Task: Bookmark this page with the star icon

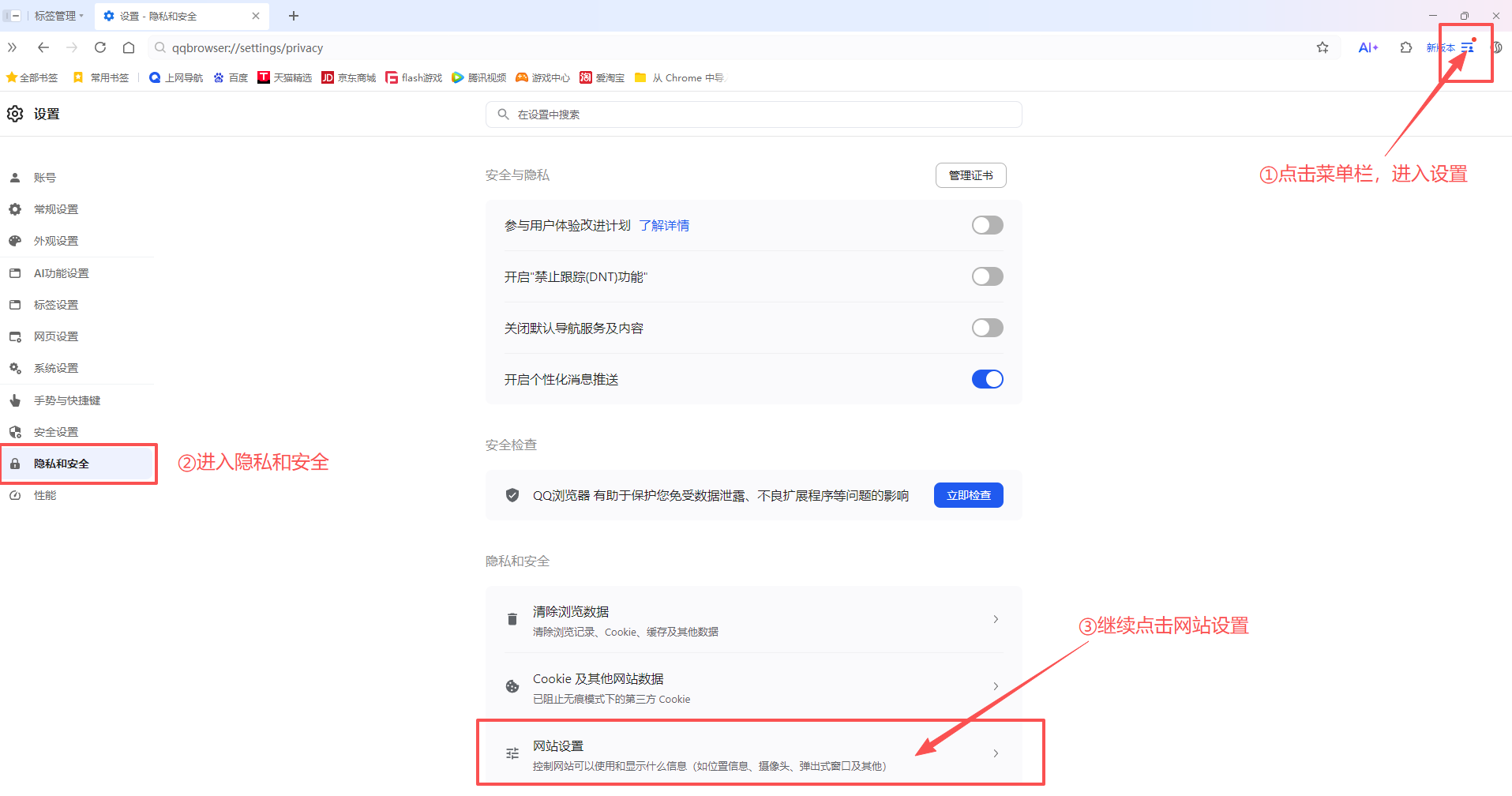Action: (x=1323, y=47)
